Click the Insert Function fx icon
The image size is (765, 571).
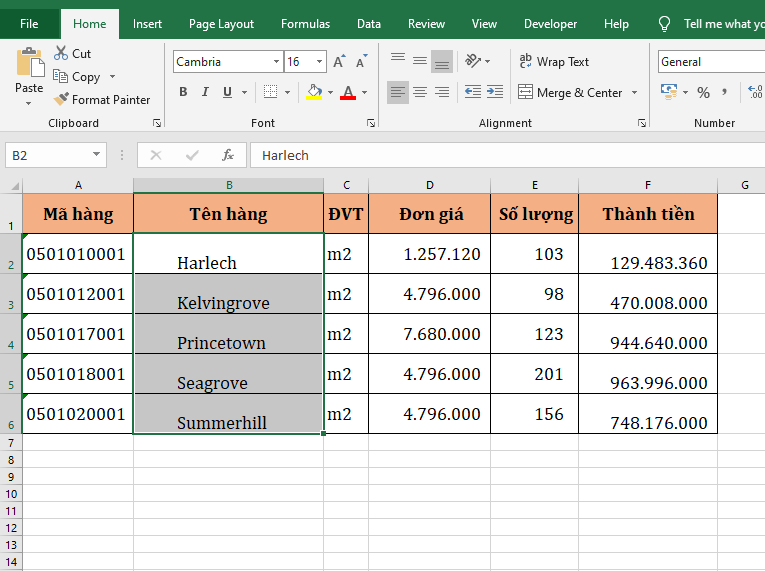(x=228, y=155)
